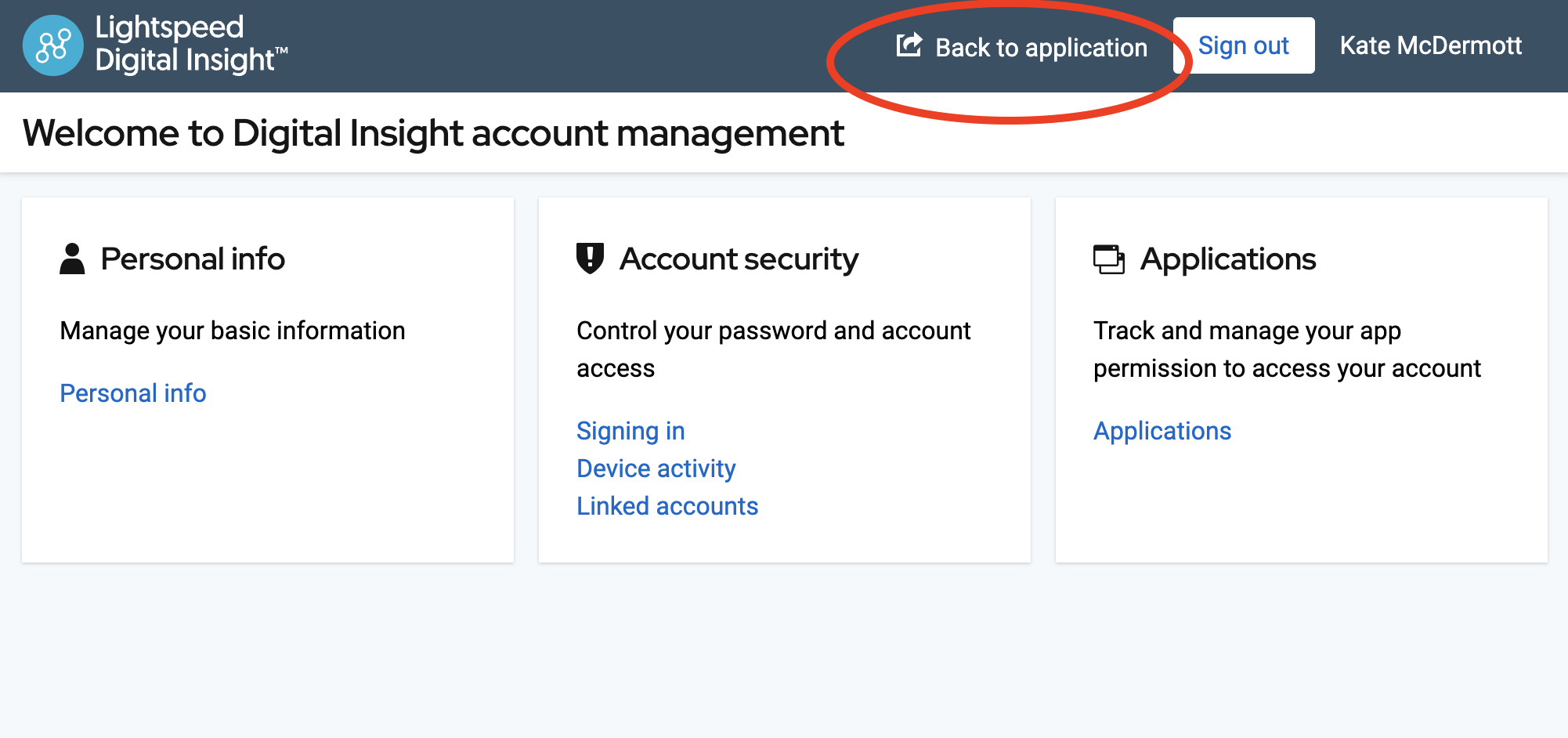Open the Applications link

[1162, 430]
